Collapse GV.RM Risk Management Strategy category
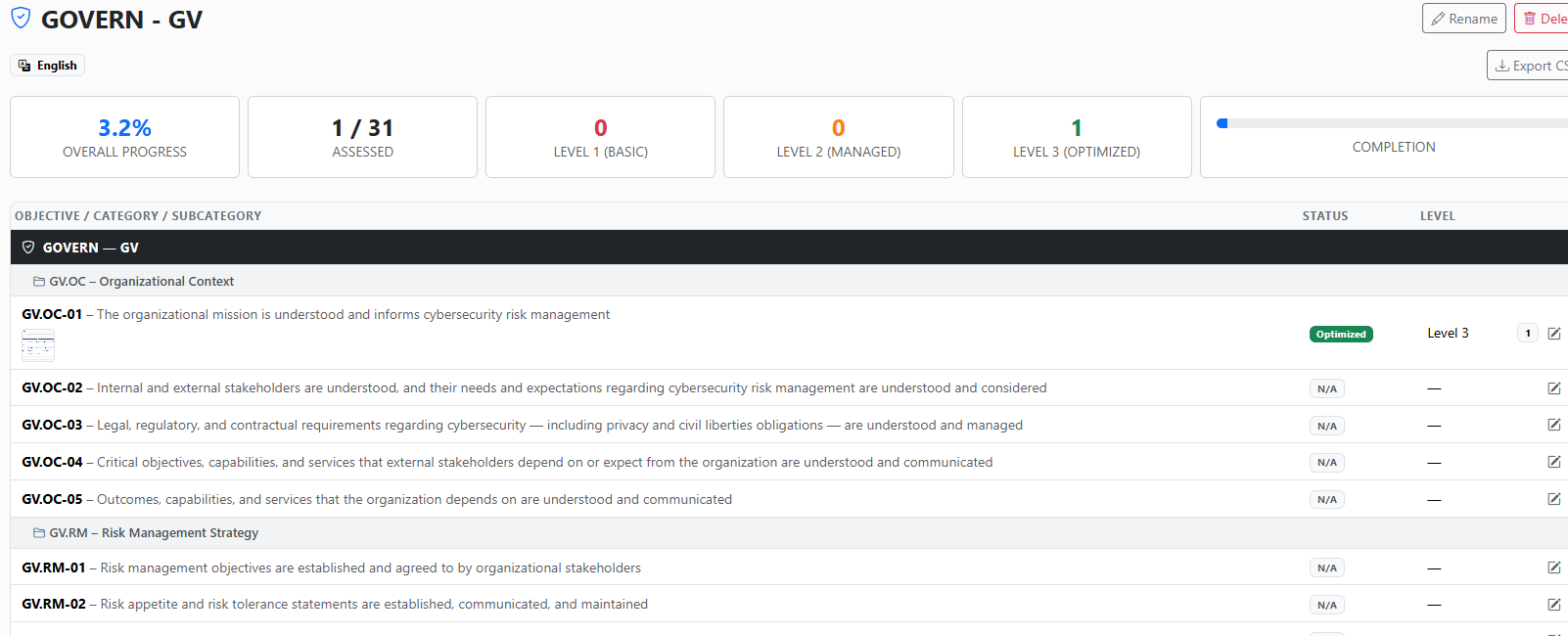 (x=789, y=533)
